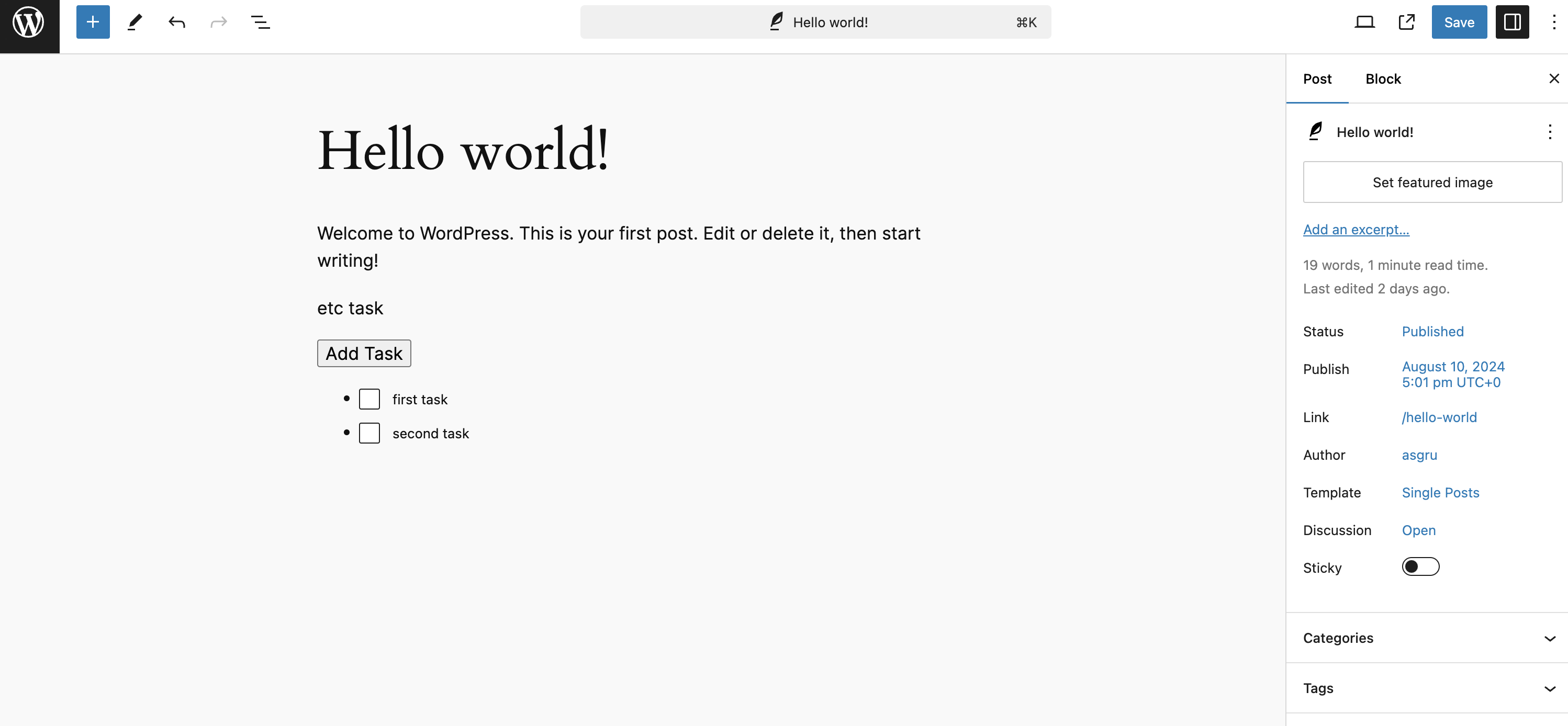1568x726 pixels.
Task: Check the second task checkbox
Action: (369, 432)
